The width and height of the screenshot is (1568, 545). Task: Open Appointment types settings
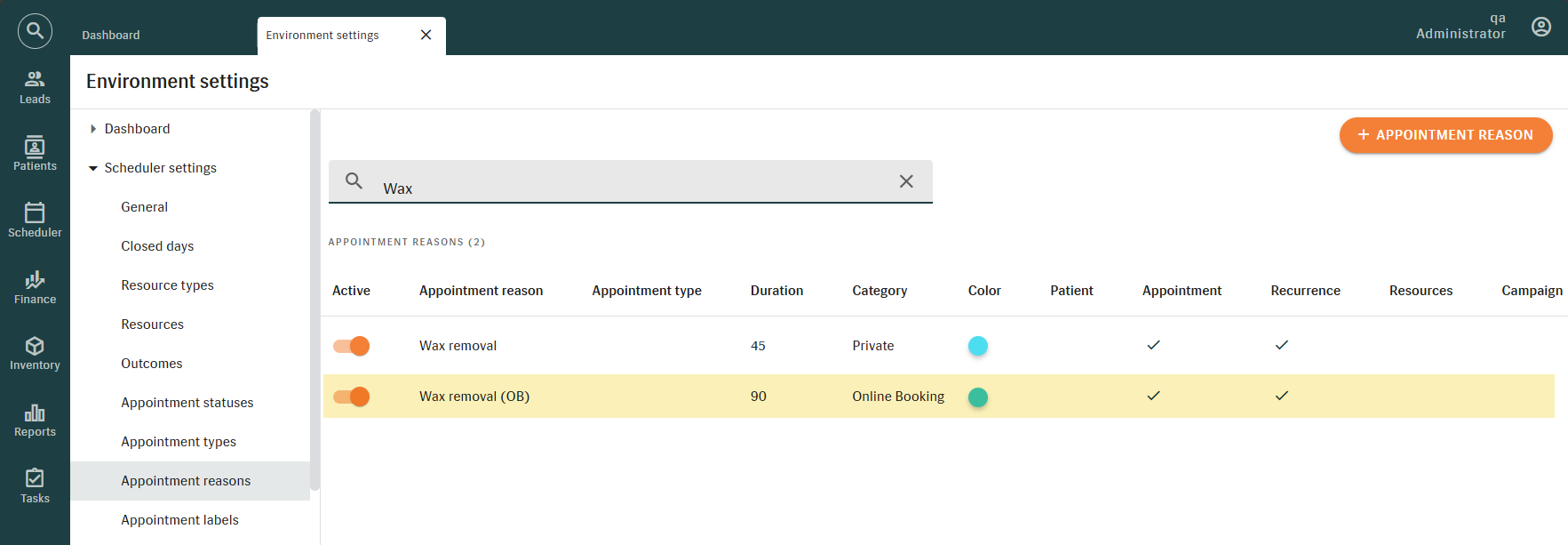tap(179, 442)
